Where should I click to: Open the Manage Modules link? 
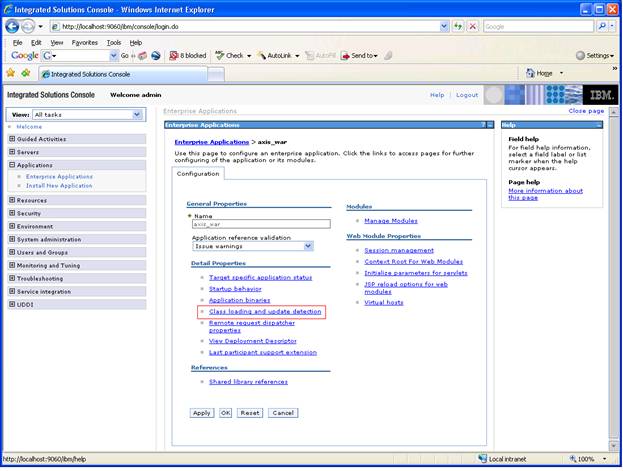pyautogui.click(x=391, y=221)
